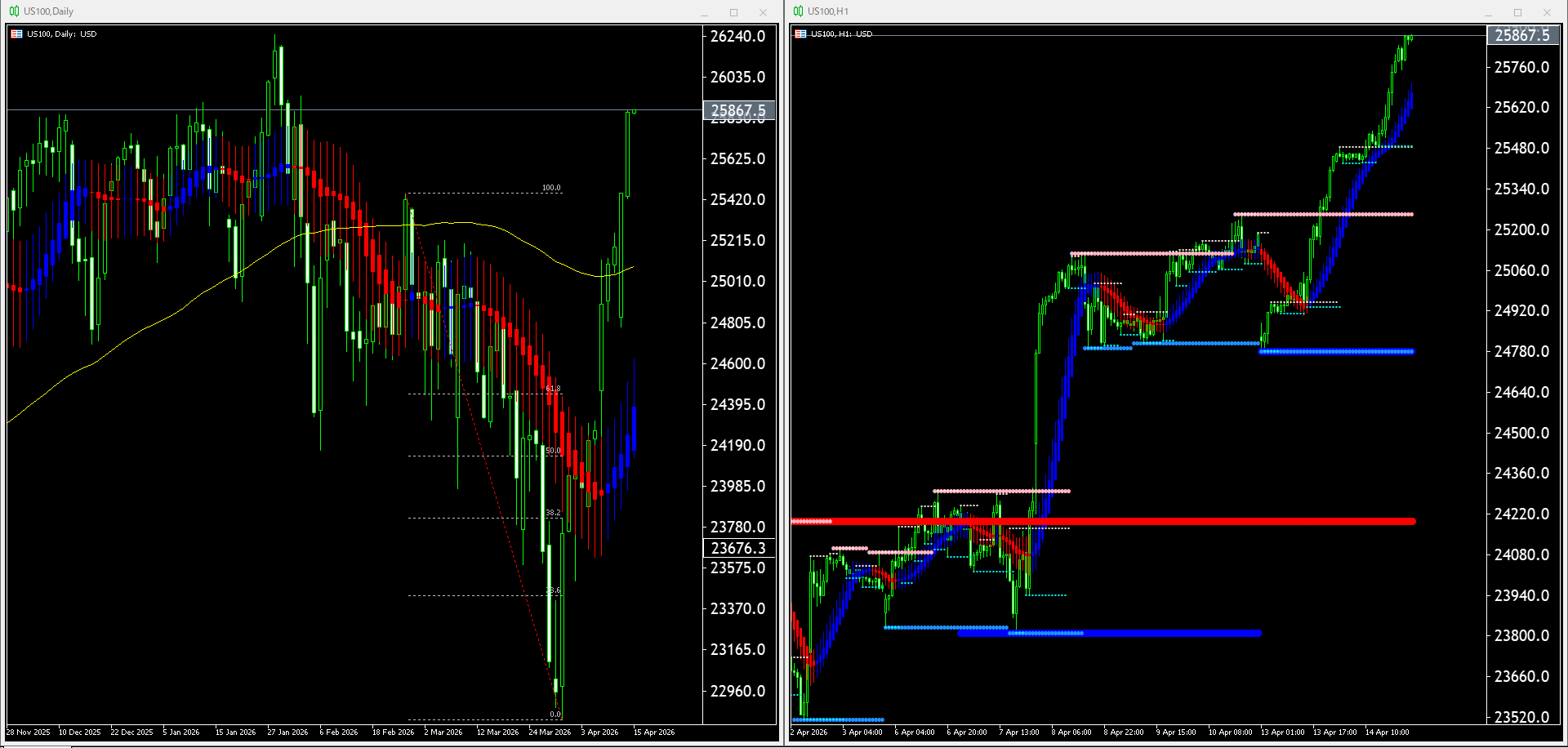Viewport: 1568px width, 748px height.
Task: Click current price tag 25867.5 on Daily chart
Action: pyautogui.click(x=738, y=110)
